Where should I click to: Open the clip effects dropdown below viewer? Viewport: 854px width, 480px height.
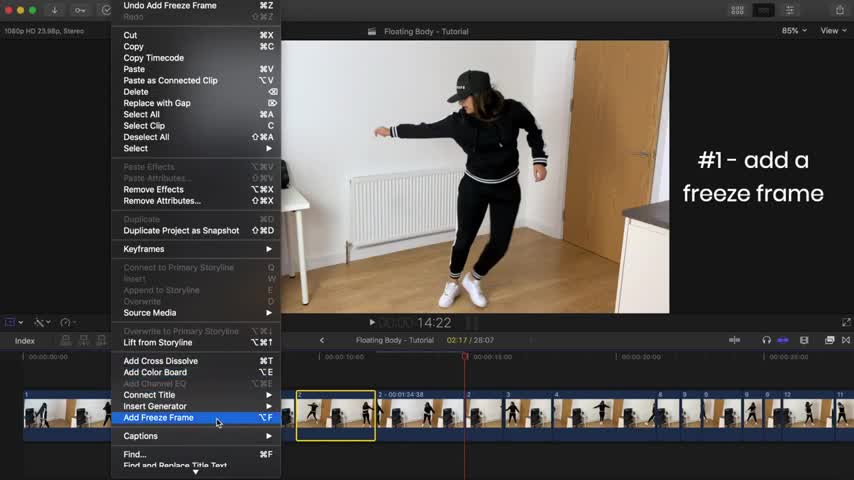13,323
